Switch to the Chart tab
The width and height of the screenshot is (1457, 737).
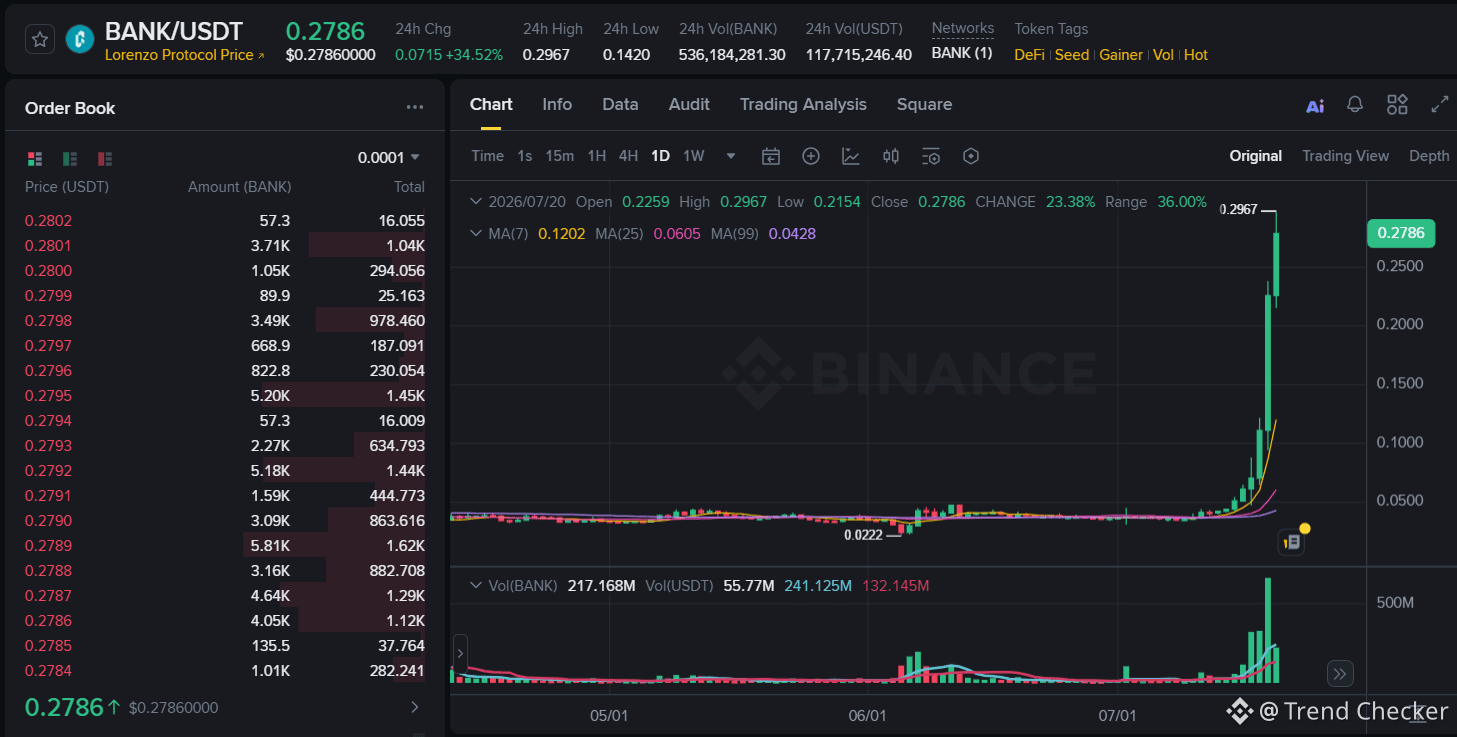[x=491, y=104]
